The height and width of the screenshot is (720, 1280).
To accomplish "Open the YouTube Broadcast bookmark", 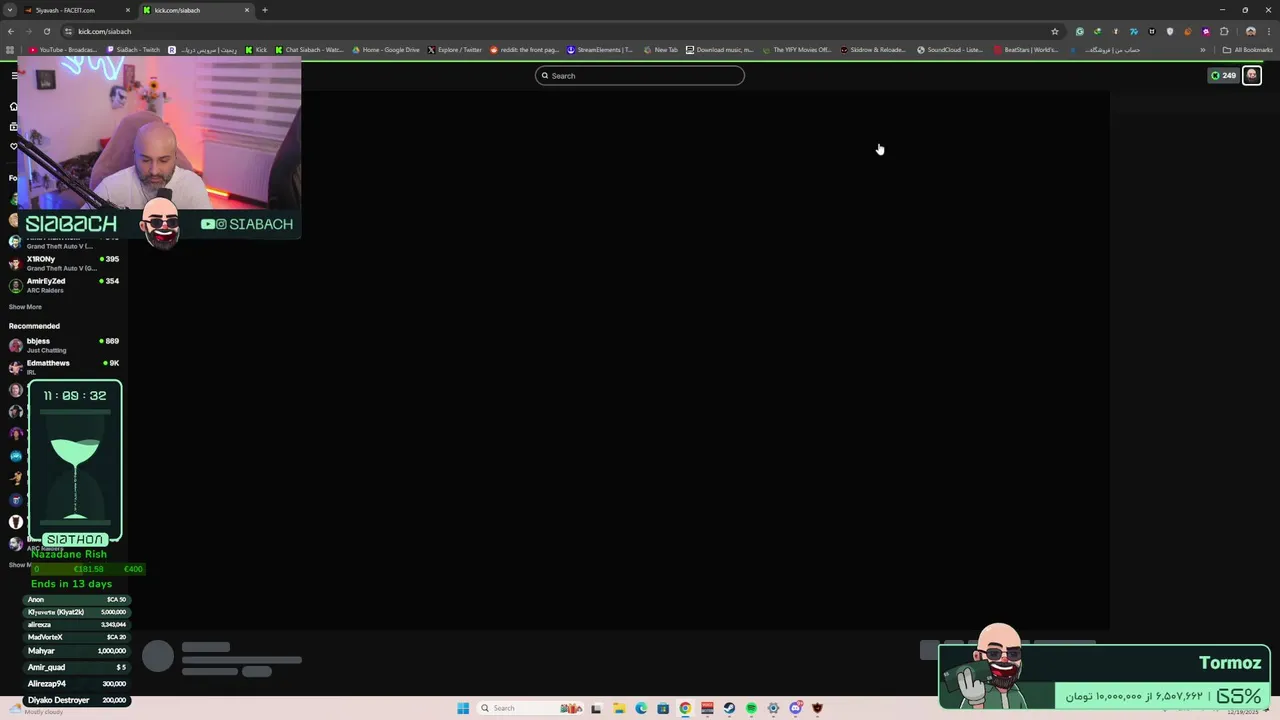I will coord(63,49).
